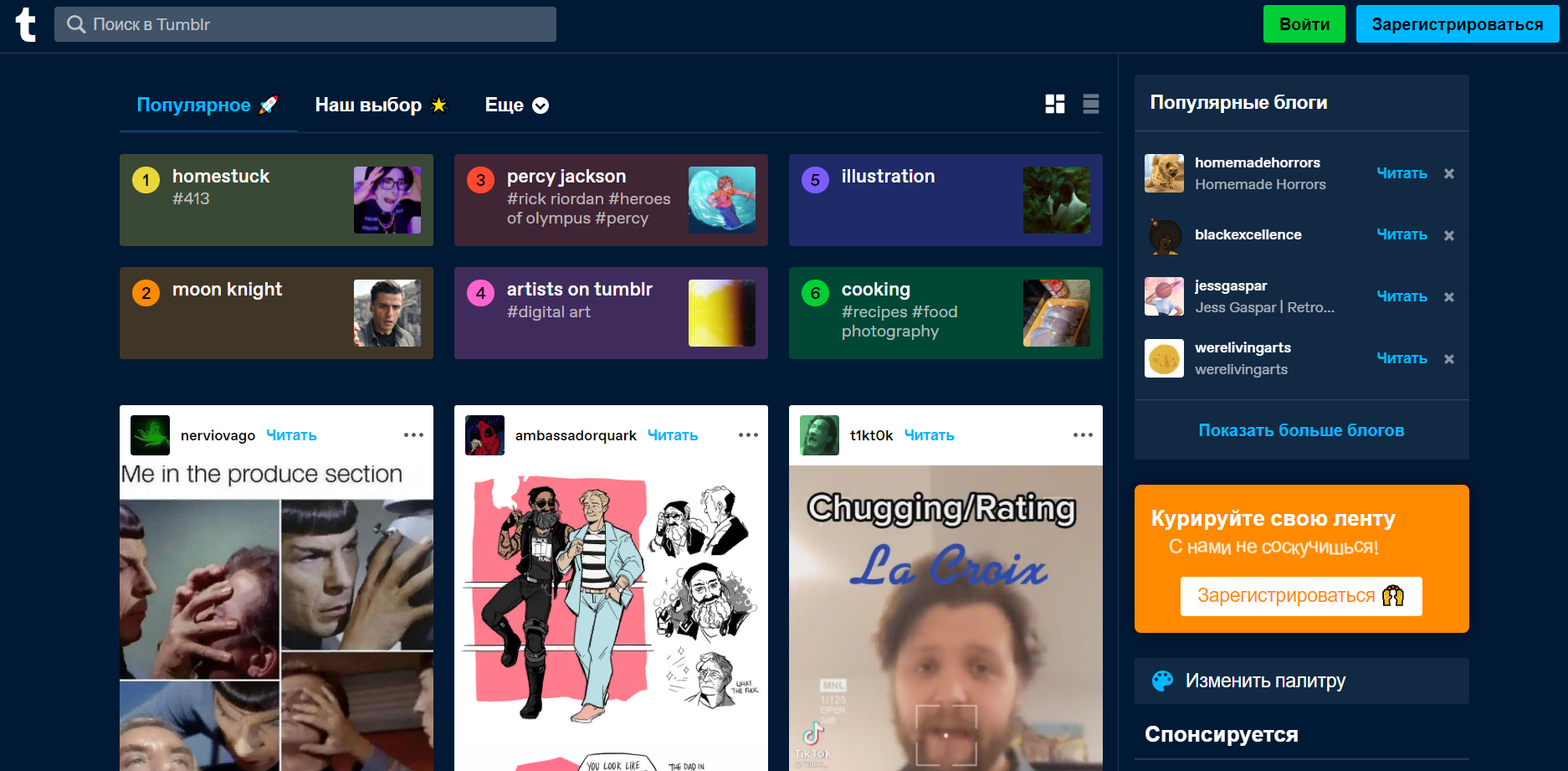Open jessgaspar blog avatar

(1164, 296)
